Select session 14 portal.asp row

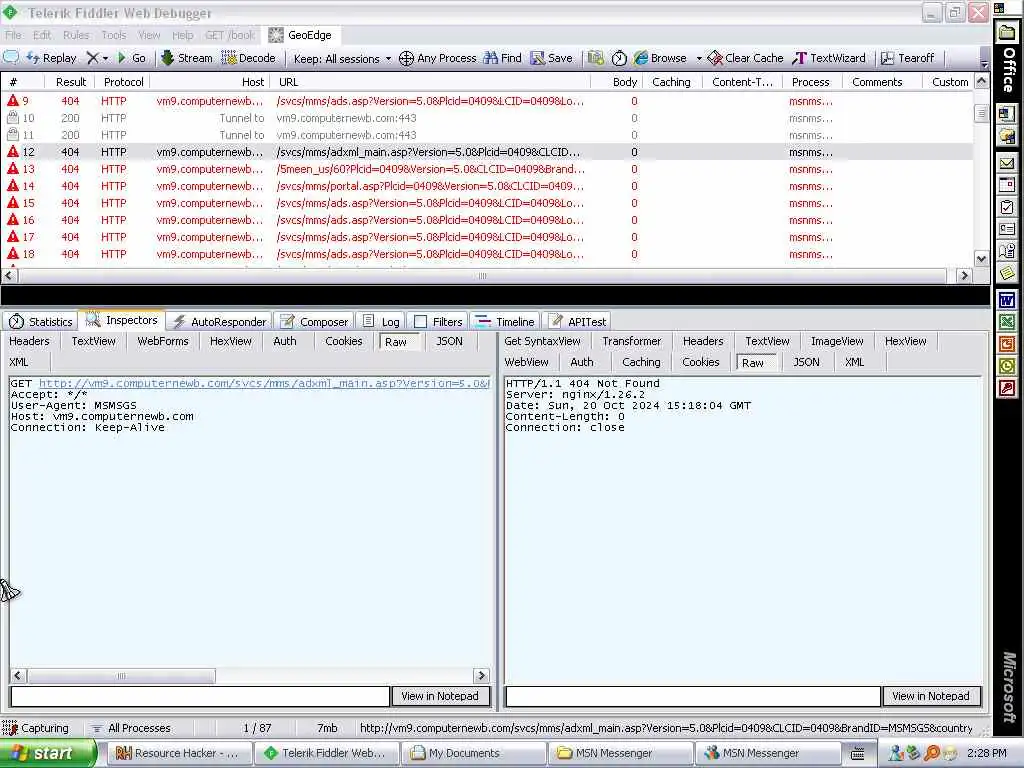click(x=487, y=186)
